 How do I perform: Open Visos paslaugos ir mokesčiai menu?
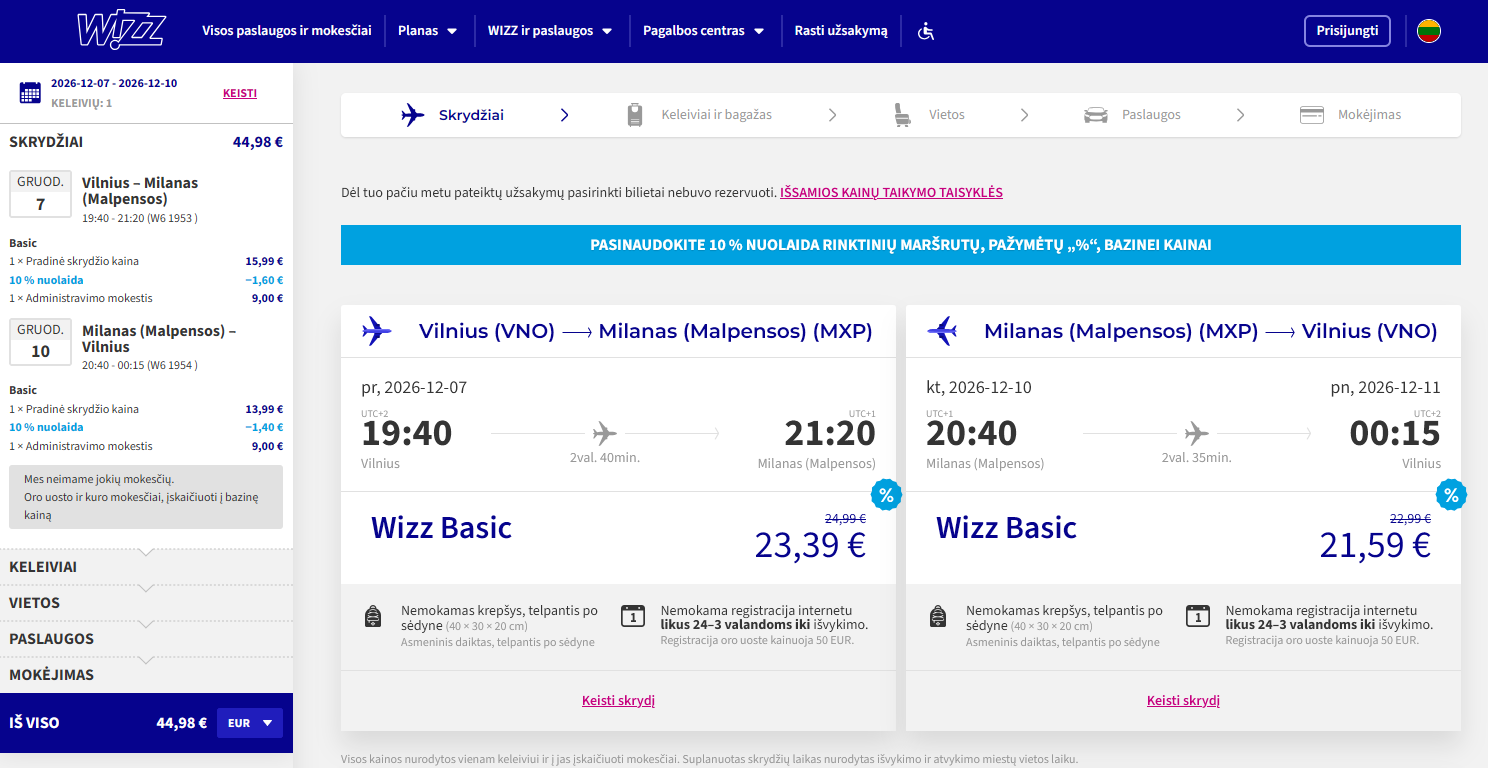287,31
